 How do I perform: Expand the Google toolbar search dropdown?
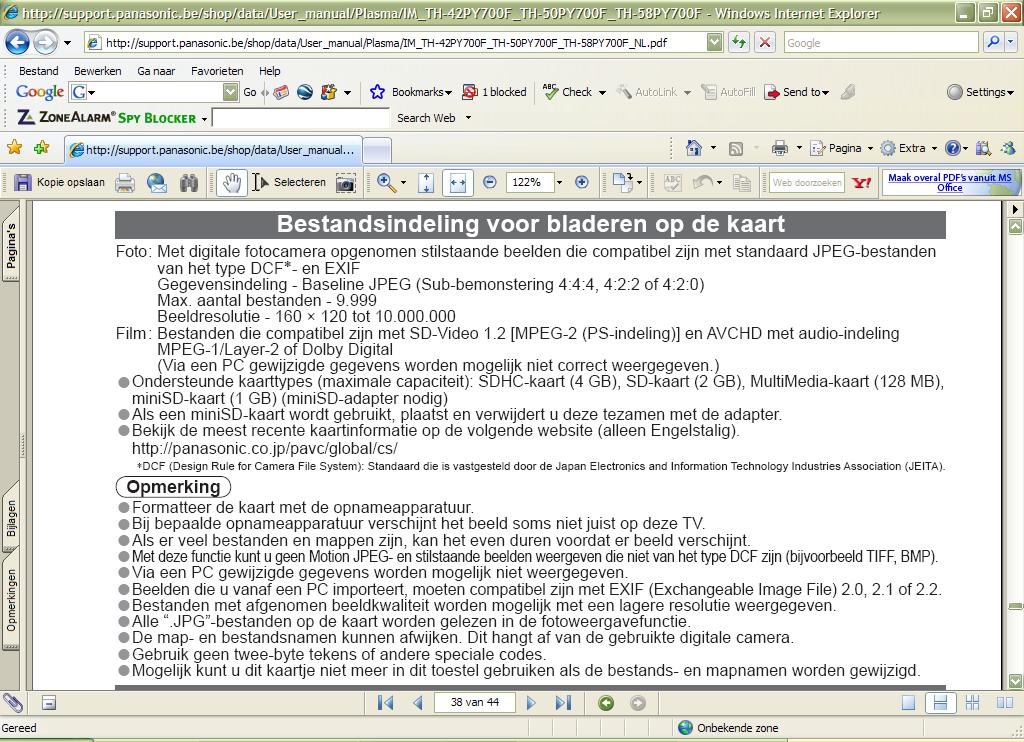click(230, 92)
